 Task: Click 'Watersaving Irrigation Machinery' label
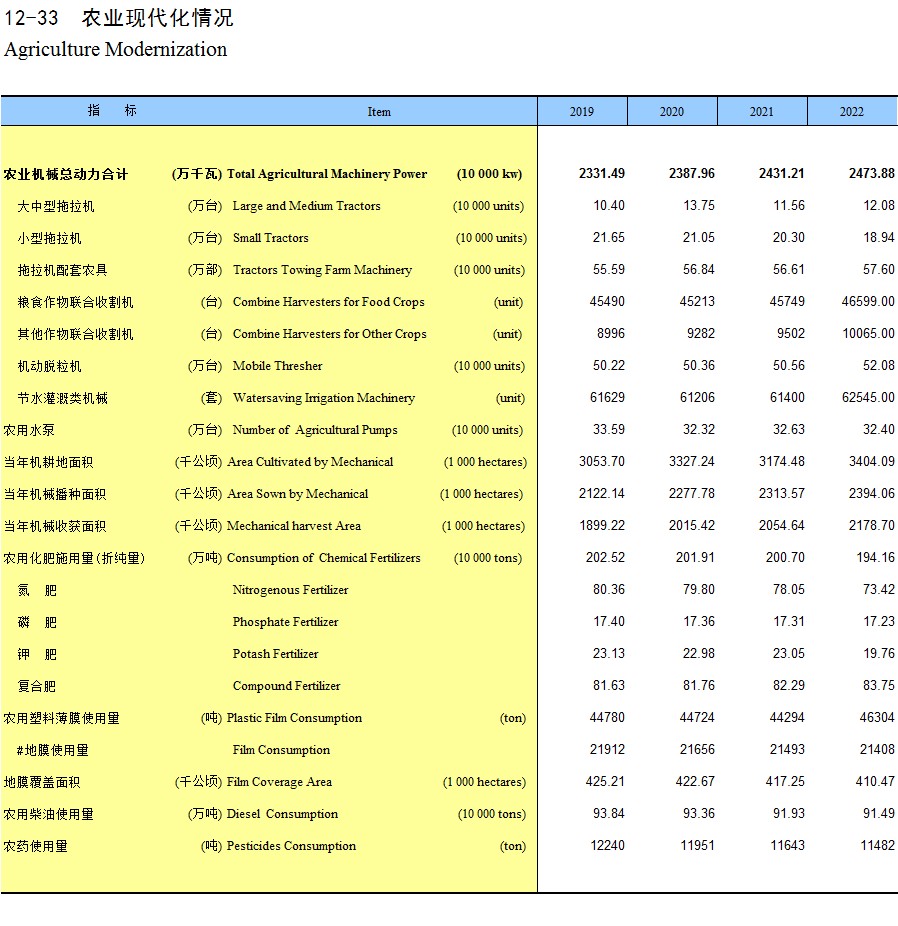click(324, 397)
